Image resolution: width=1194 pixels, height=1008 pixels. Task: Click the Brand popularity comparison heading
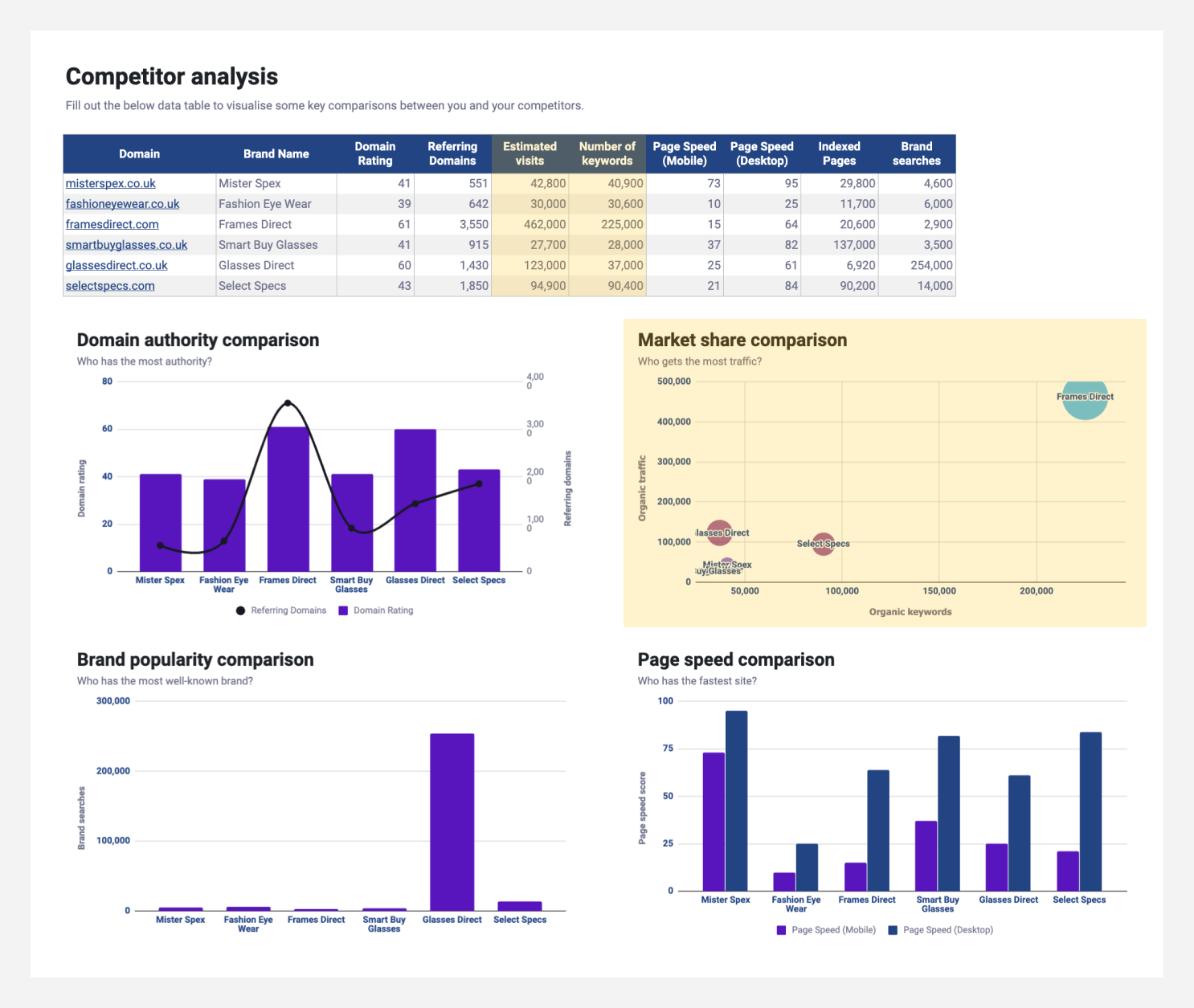195,659
